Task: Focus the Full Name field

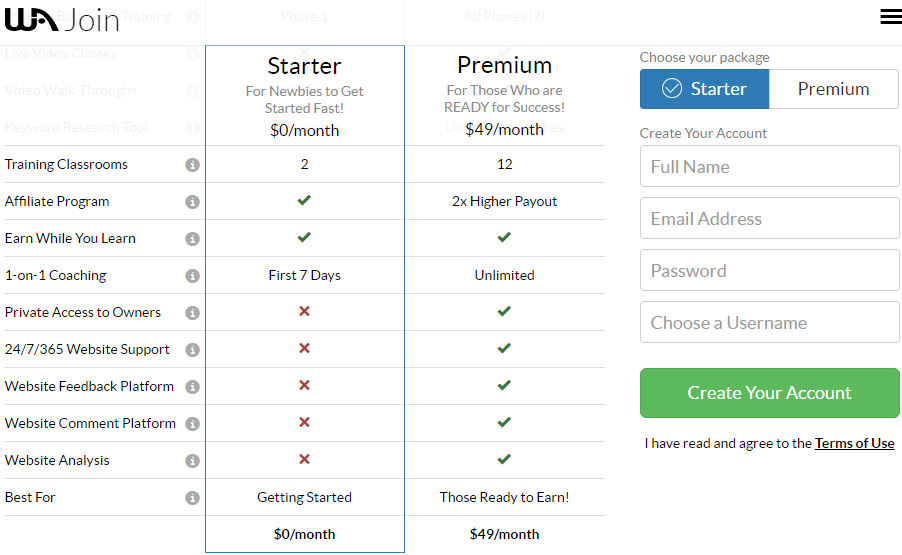Action: [770, 166]
